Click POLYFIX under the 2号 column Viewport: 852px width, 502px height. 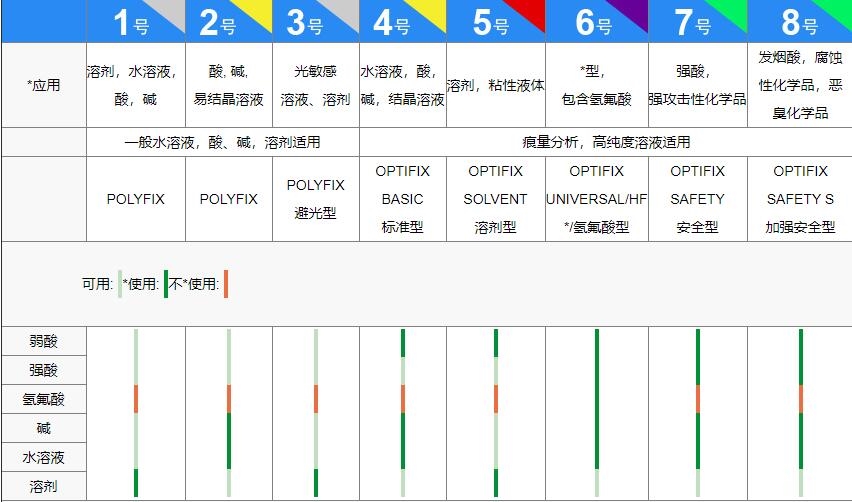coord(229,199)
